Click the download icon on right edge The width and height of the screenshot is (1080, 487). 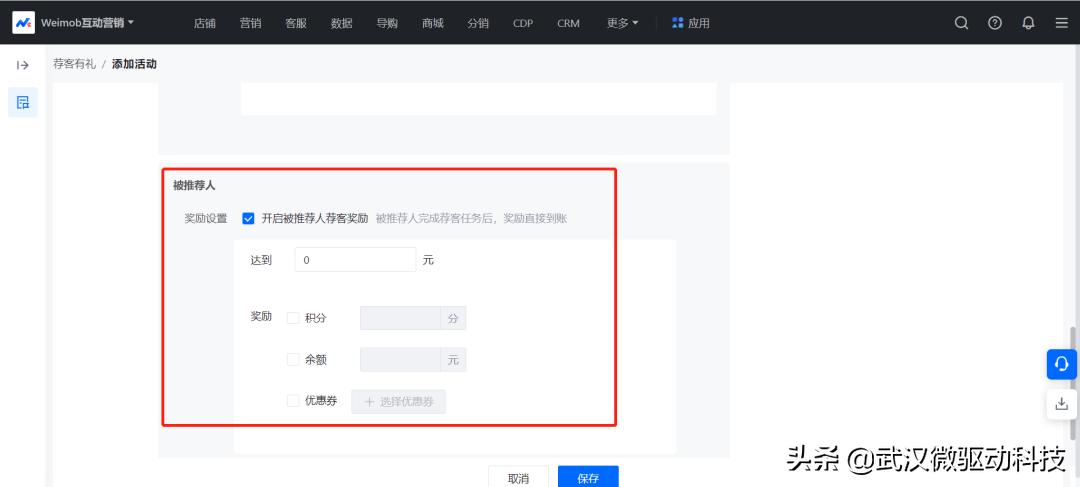point(1061,404)
